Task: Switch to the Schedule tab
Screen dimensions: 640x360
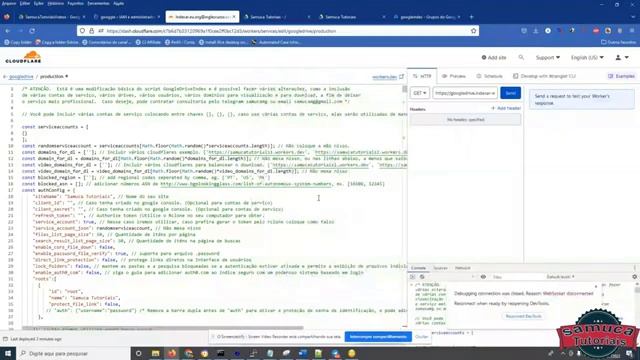Action: pyautogui.click(x=489, y=76)
